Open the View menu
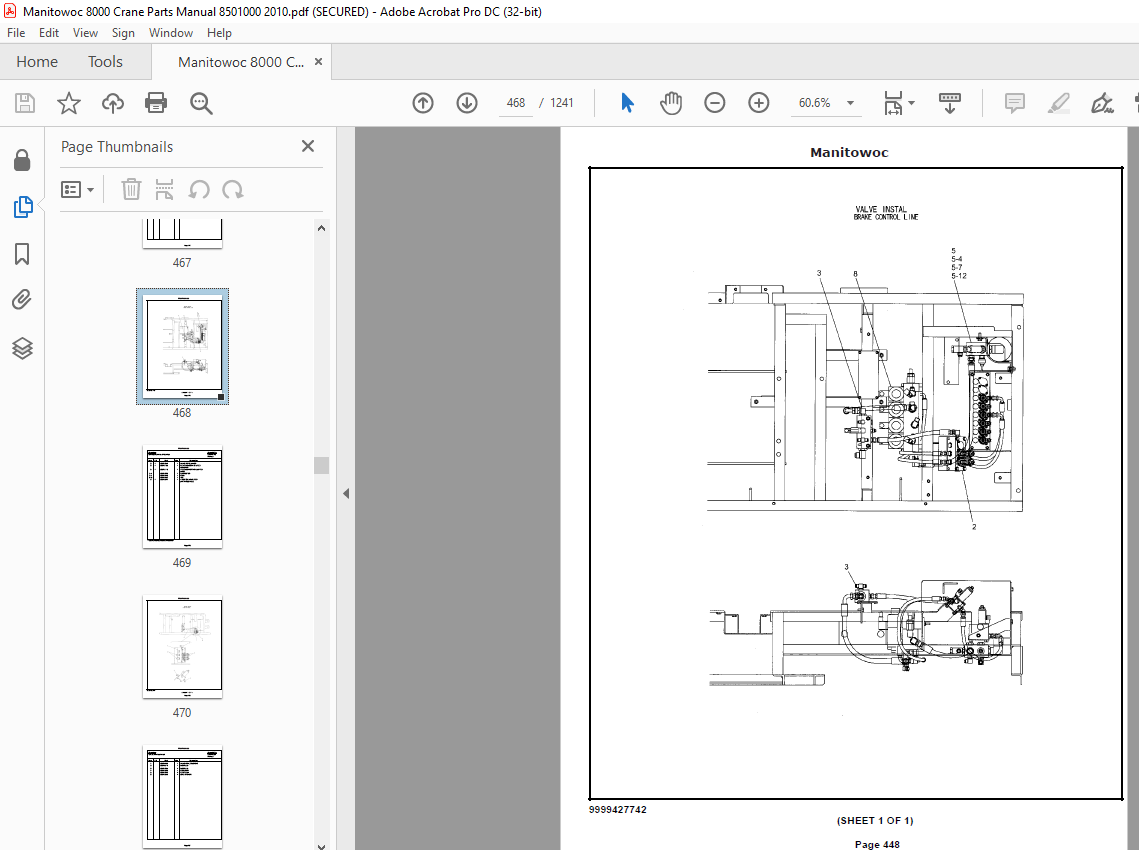The height and width of the screenshot is (850, 1139). tap(85, 33)
